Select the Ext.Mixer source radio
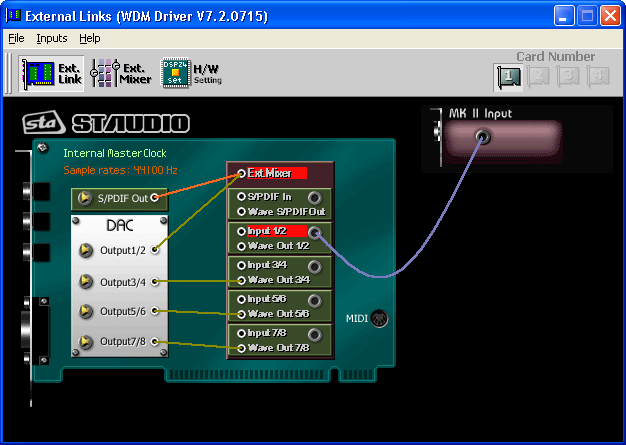 coord(241,173)
